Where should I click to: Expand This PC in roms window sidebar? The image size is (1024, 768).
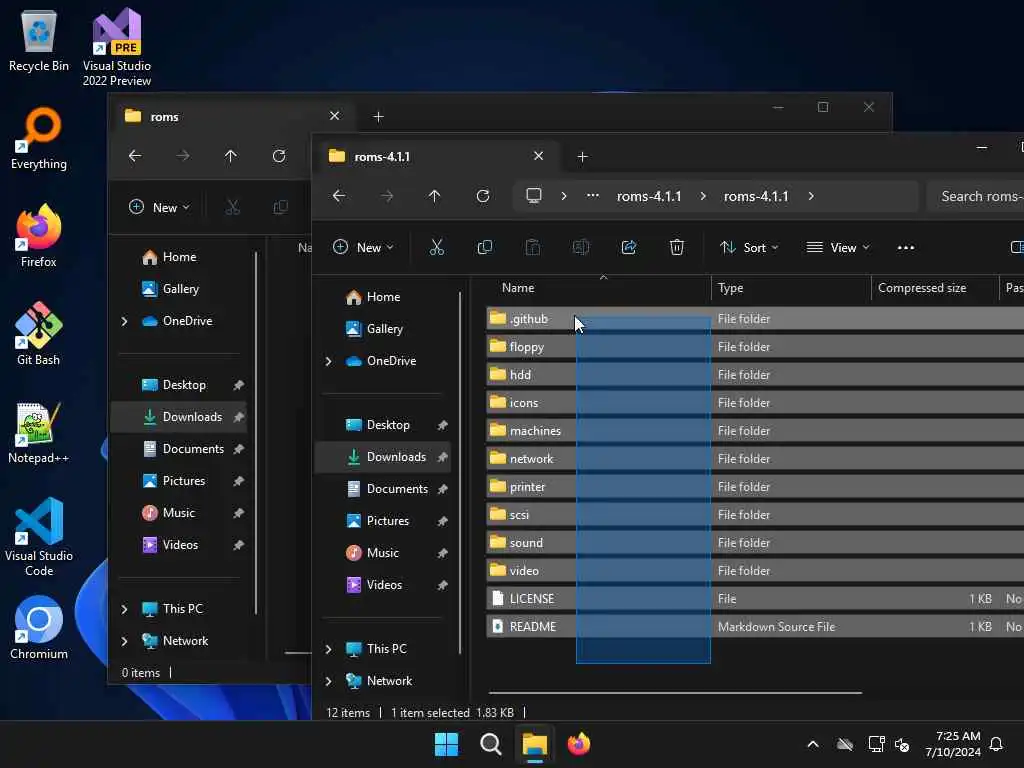125,609
